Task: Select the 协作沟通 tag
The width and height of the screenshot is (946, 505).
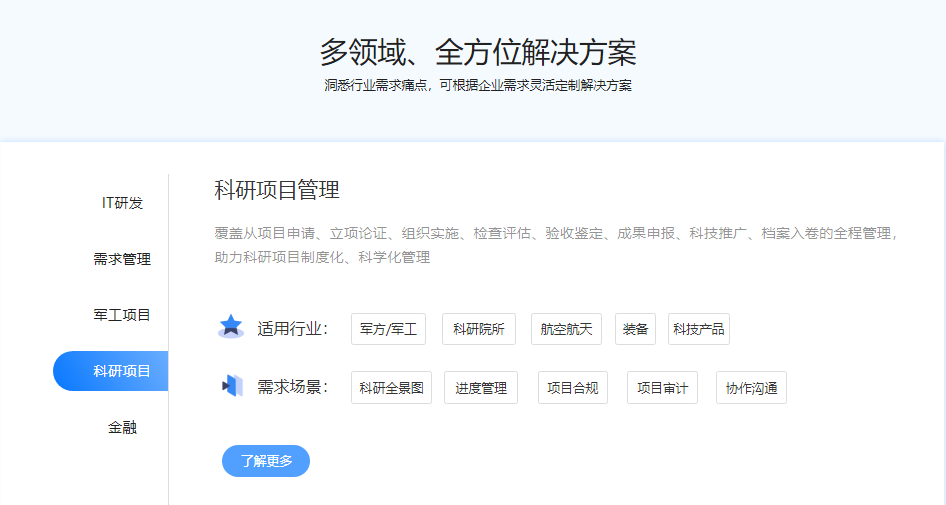Action: [751, 387]
